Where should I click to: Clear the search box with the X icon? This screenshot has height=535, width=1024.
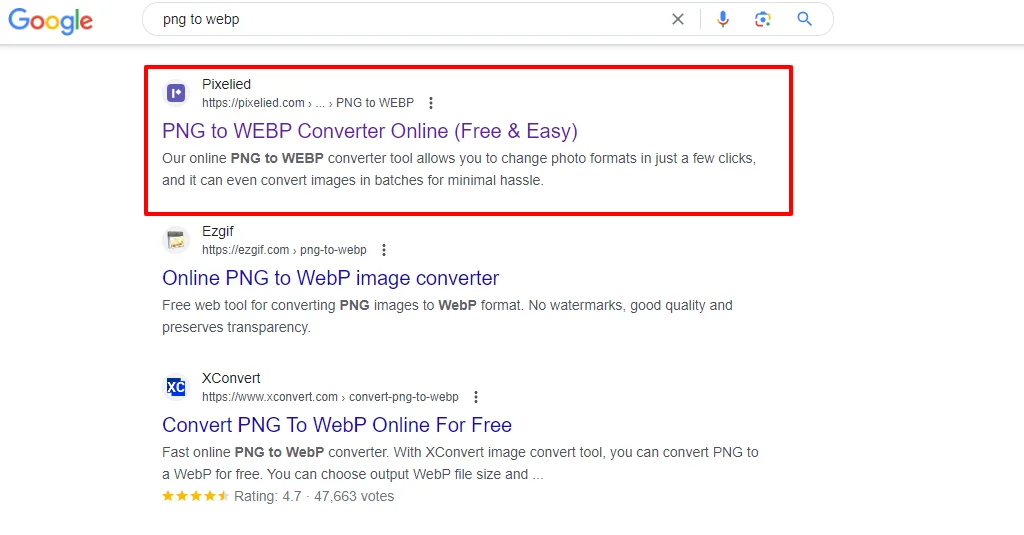678,20
